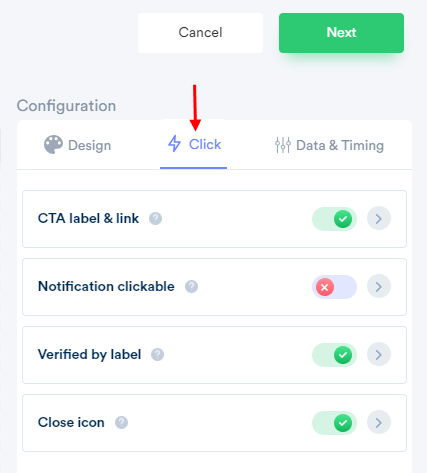This screenshot has height=473, width=427.
Task: Click the question mark beside Verified by label
Action: (x=157, y=355)
